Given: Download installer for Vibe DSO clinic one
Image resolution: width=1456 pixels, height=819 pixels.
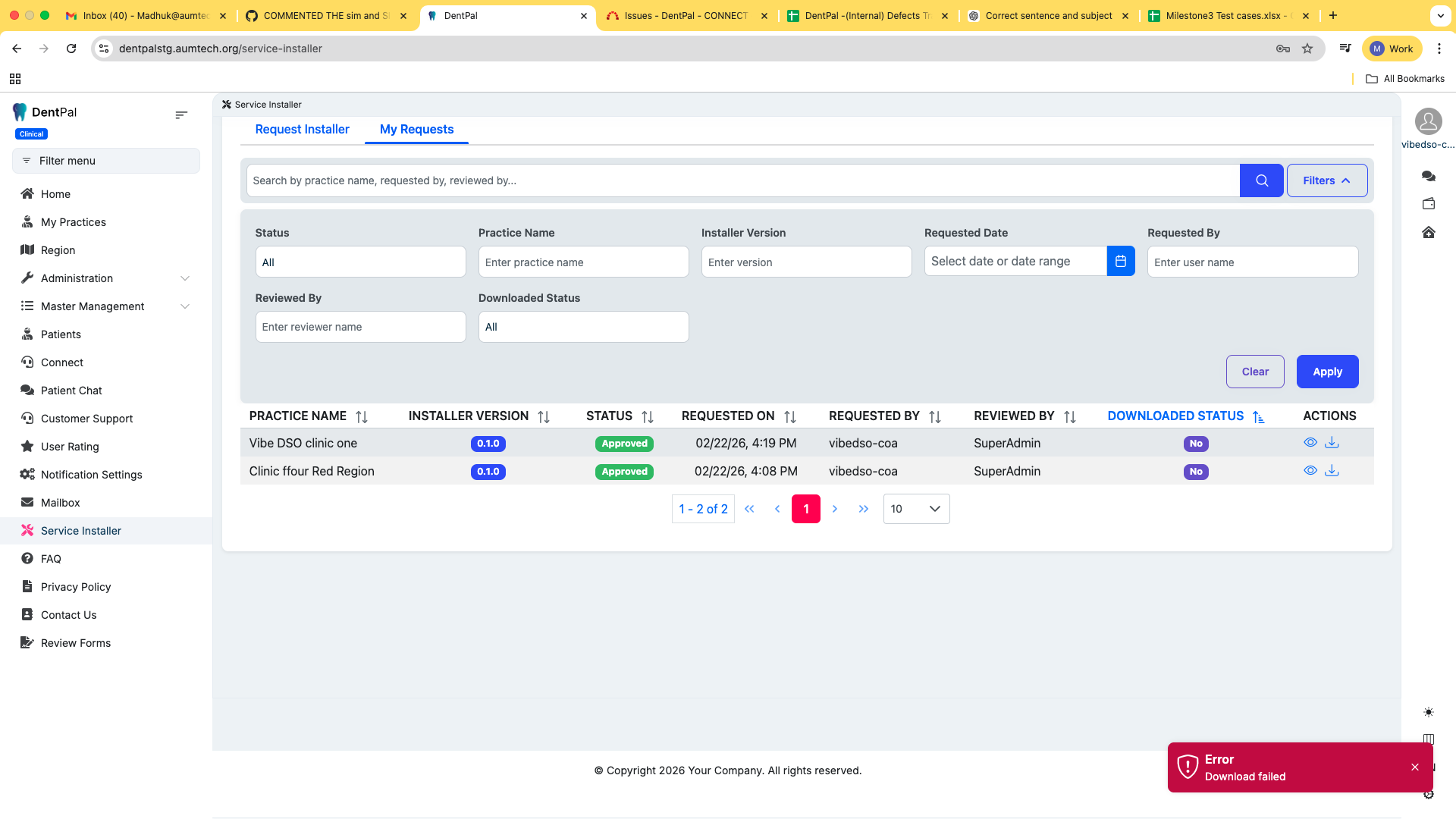Looking at the screenshot, I should [x=1332, y=443].
